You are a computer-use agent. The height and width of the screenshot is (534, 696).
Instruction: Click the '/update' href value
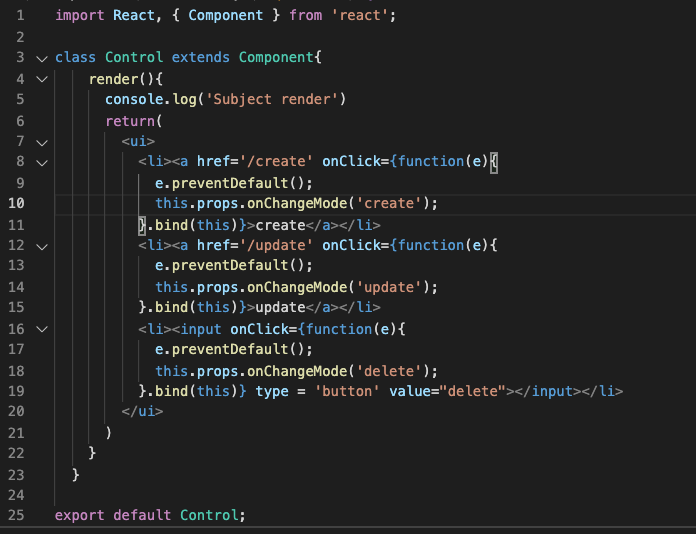276,245
